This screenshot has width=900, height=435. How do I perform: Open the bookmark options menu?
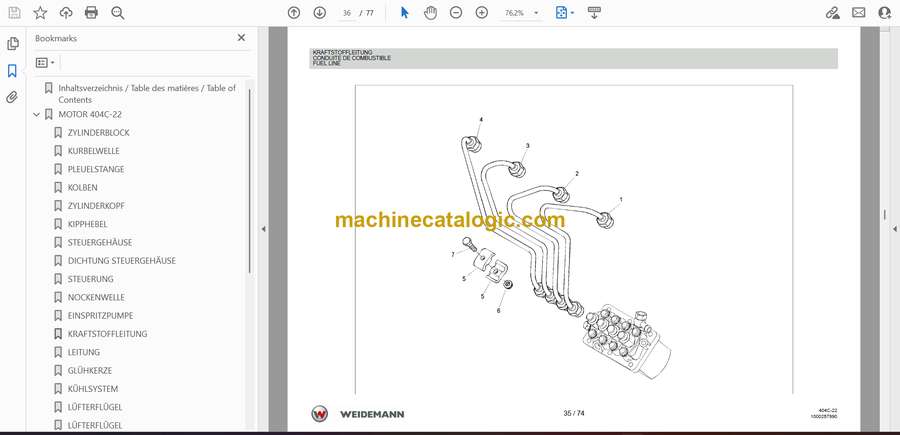pos(45,63)
